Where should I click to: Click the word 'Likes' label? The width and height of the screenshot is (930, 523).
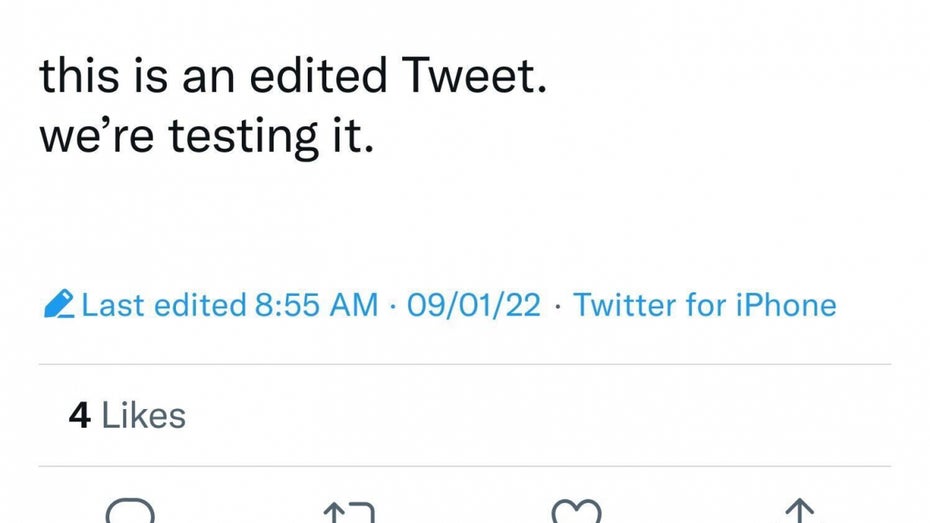tap(144, 416)
